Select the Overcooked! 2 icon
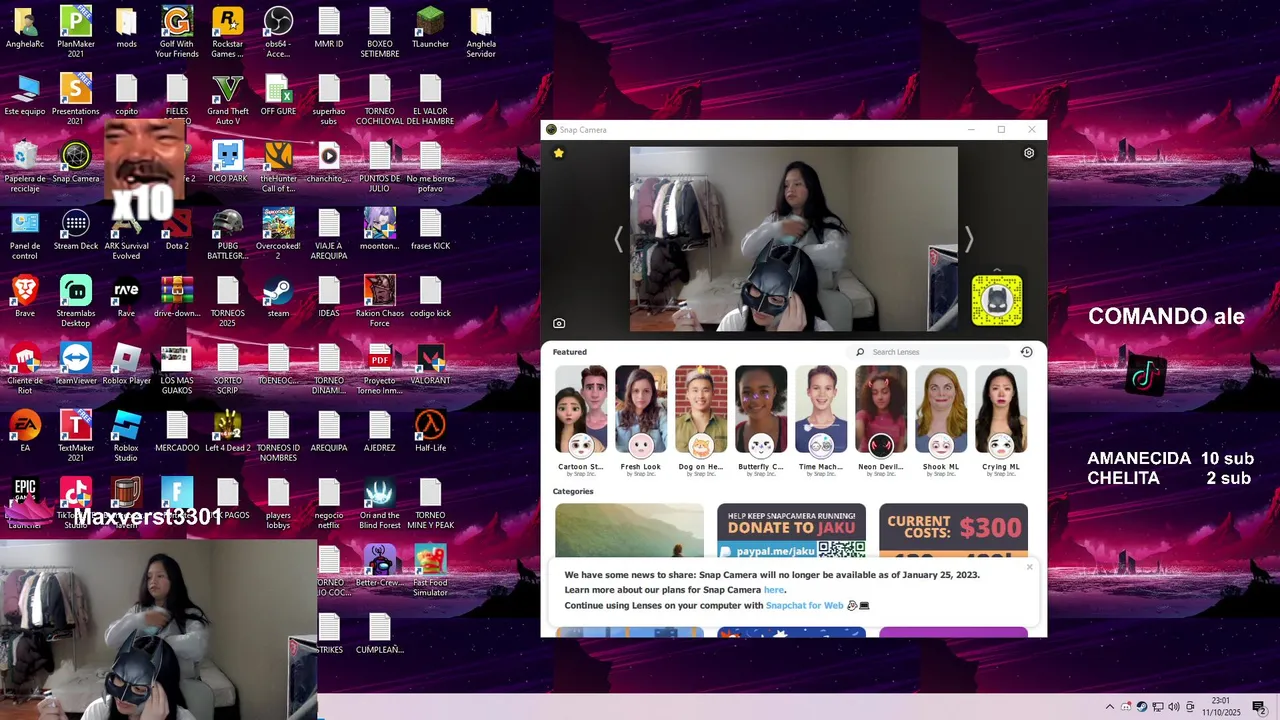 click(278, 234)
